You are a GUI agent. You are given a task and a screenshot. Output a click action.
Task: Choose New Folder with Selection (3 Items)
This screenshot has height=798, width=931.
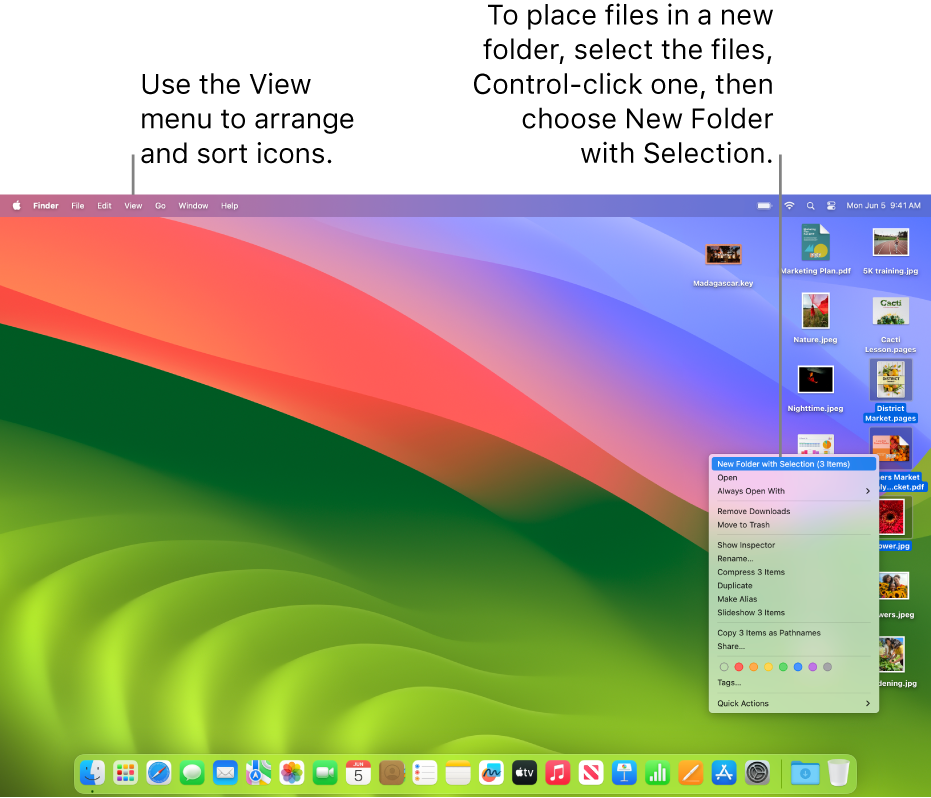point(794,464)
